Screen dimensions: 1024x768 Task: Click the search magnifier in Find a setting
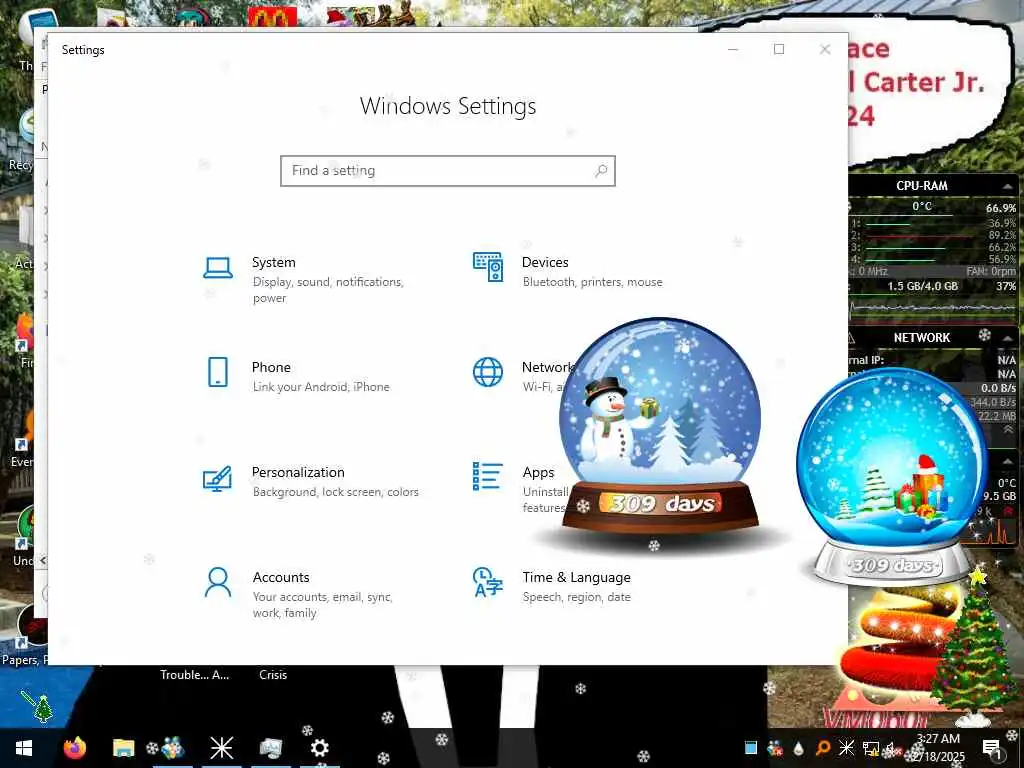[601, 171]
